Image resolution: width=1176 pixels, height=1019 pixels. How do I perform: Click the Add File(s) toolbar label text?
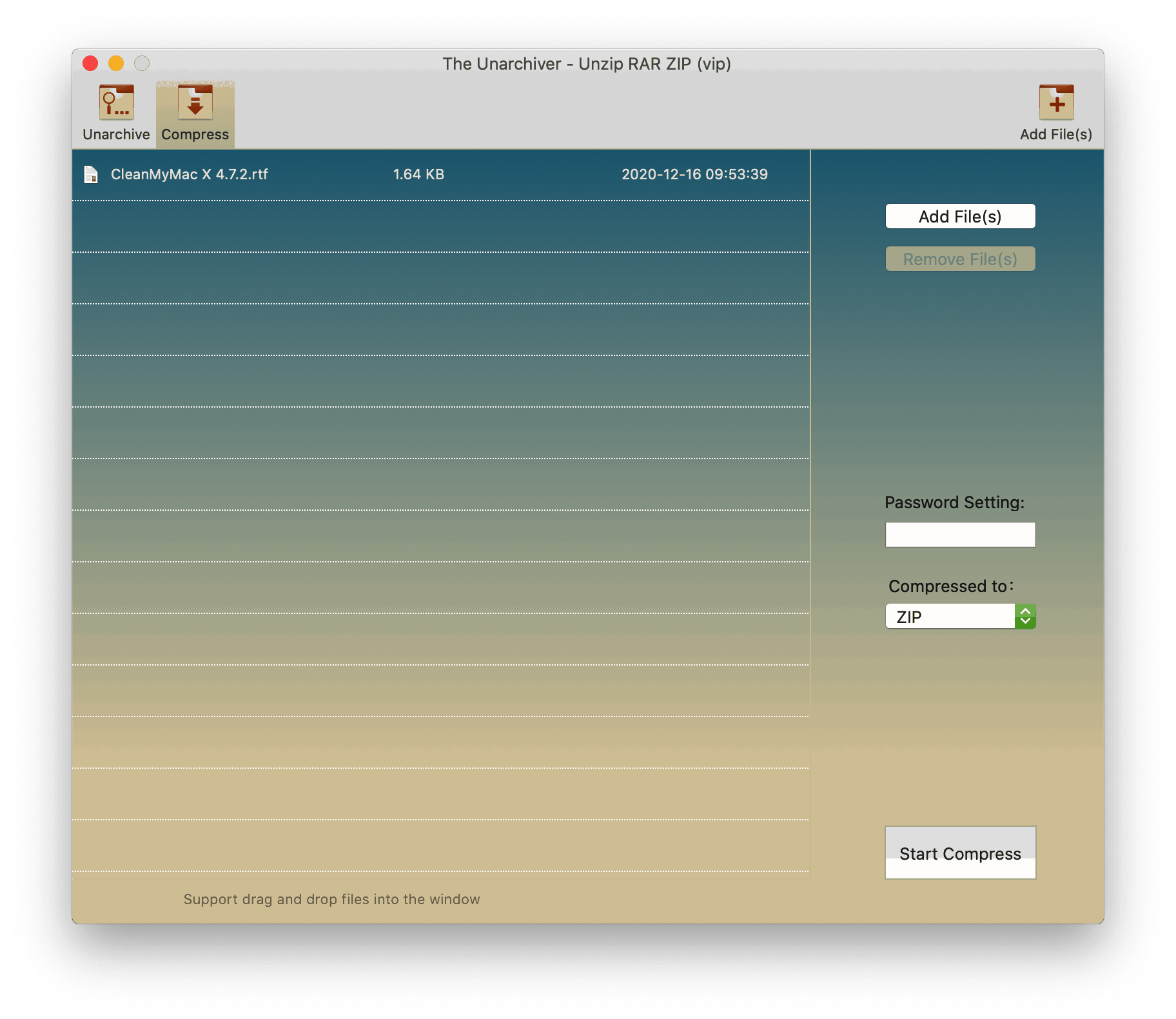1056,135
